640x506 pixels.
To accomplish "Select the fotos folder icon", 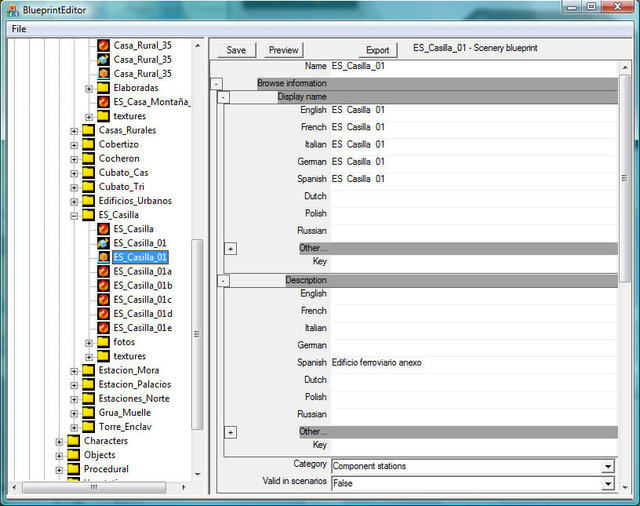I will 103,342.
